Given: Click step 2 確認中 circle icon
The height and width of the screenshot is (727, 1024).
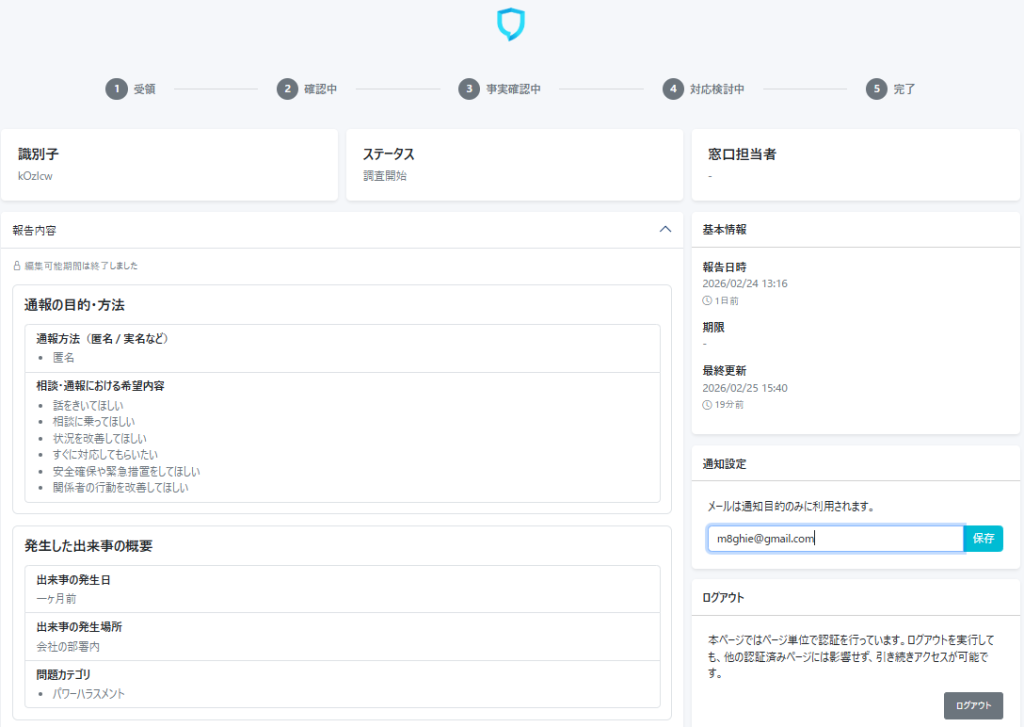Looking at the screenshot, I should (x=288, y=89).
